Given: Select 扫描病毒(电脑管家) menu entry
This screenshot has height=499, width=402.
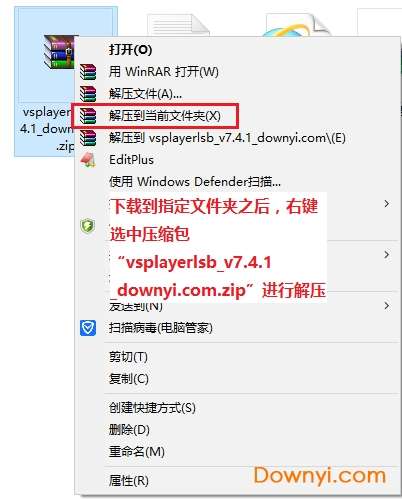Looking at the screenshot, I should (x=161, y=328).
